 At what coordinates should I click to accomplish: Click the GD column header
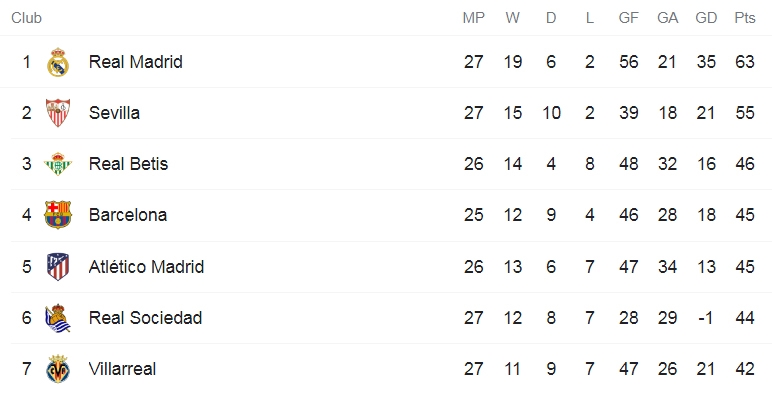706,18
